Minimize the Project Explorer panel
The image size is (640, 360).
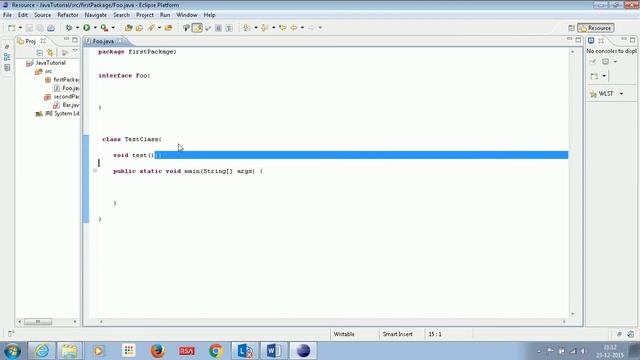[66, 40]
